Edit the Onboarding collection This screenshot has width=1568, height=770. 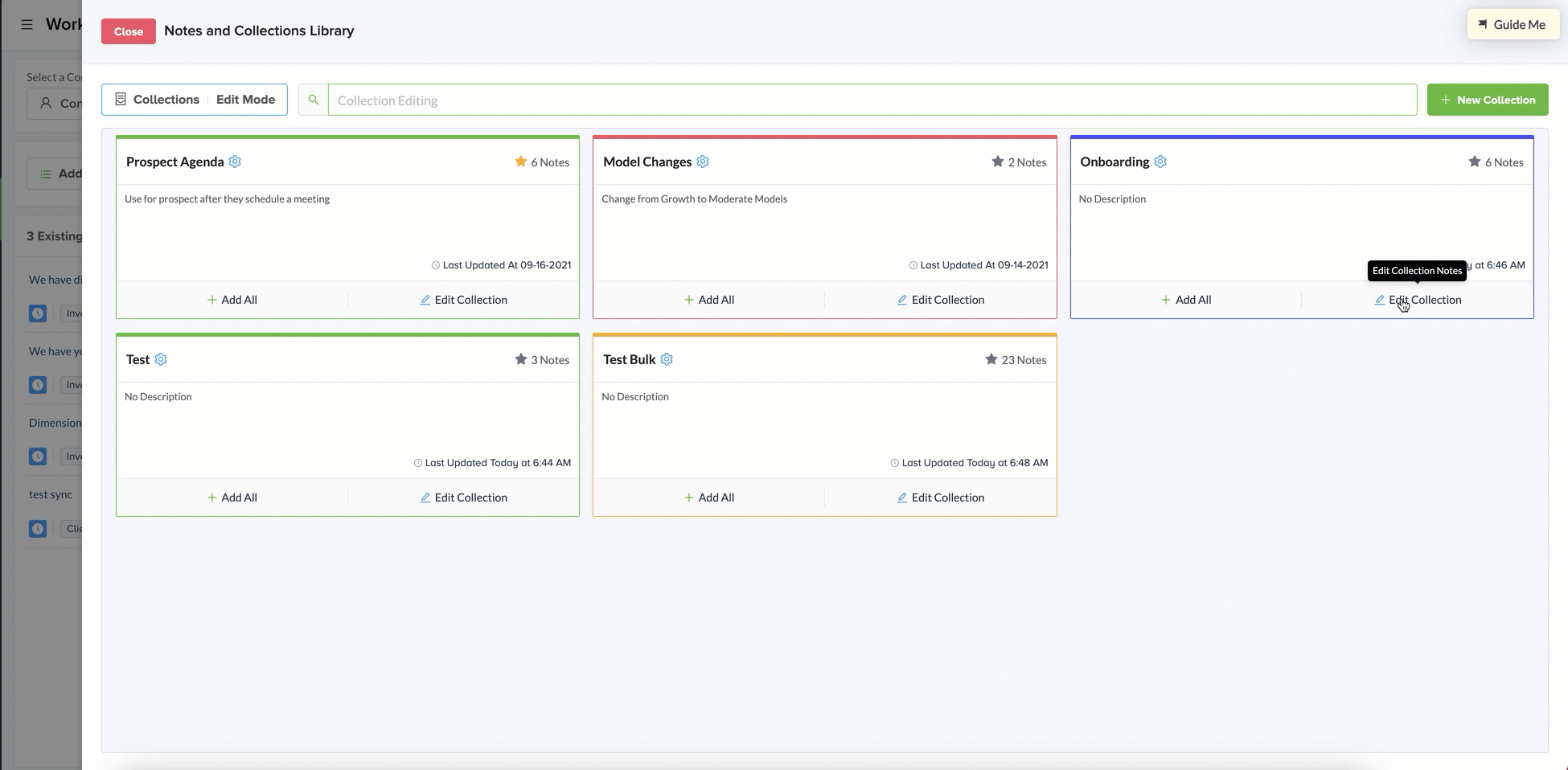tap(1418, 300)
